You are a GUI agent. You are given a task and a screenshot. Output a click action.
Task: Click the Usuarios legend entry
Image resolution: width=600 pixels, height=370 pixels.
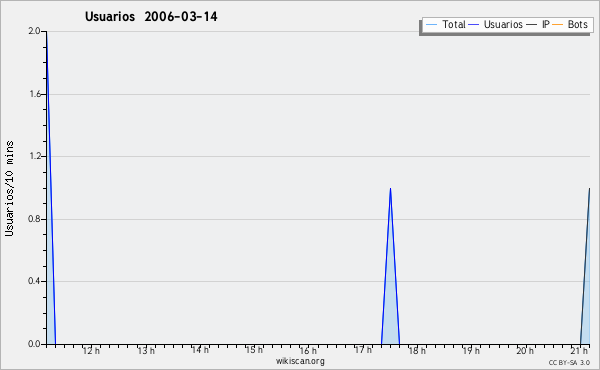tap(496, 24)
